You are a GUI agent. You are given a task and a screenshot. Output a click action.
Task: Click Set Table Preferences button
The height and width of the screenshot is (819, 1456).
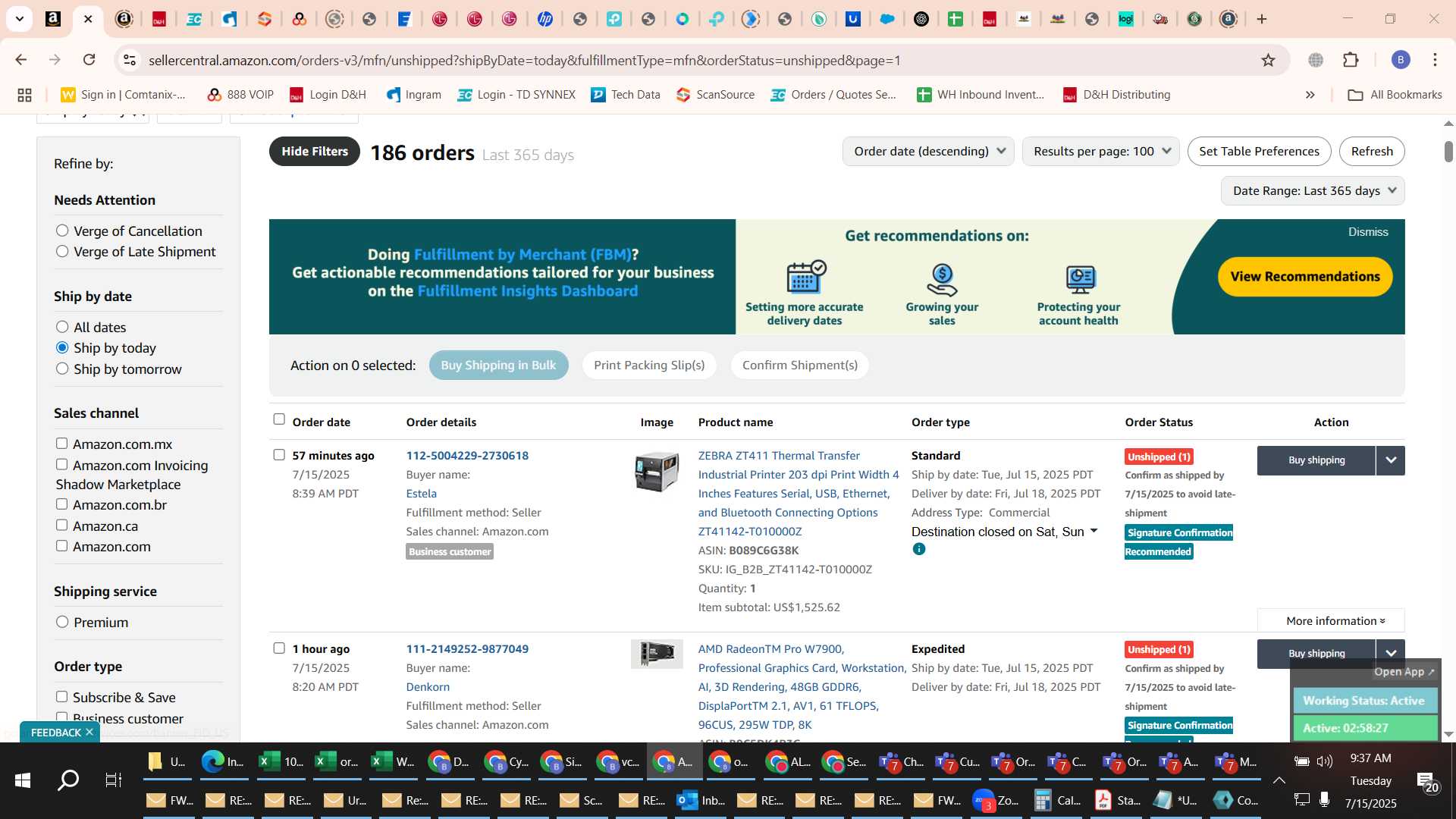tap(1259, 152)
